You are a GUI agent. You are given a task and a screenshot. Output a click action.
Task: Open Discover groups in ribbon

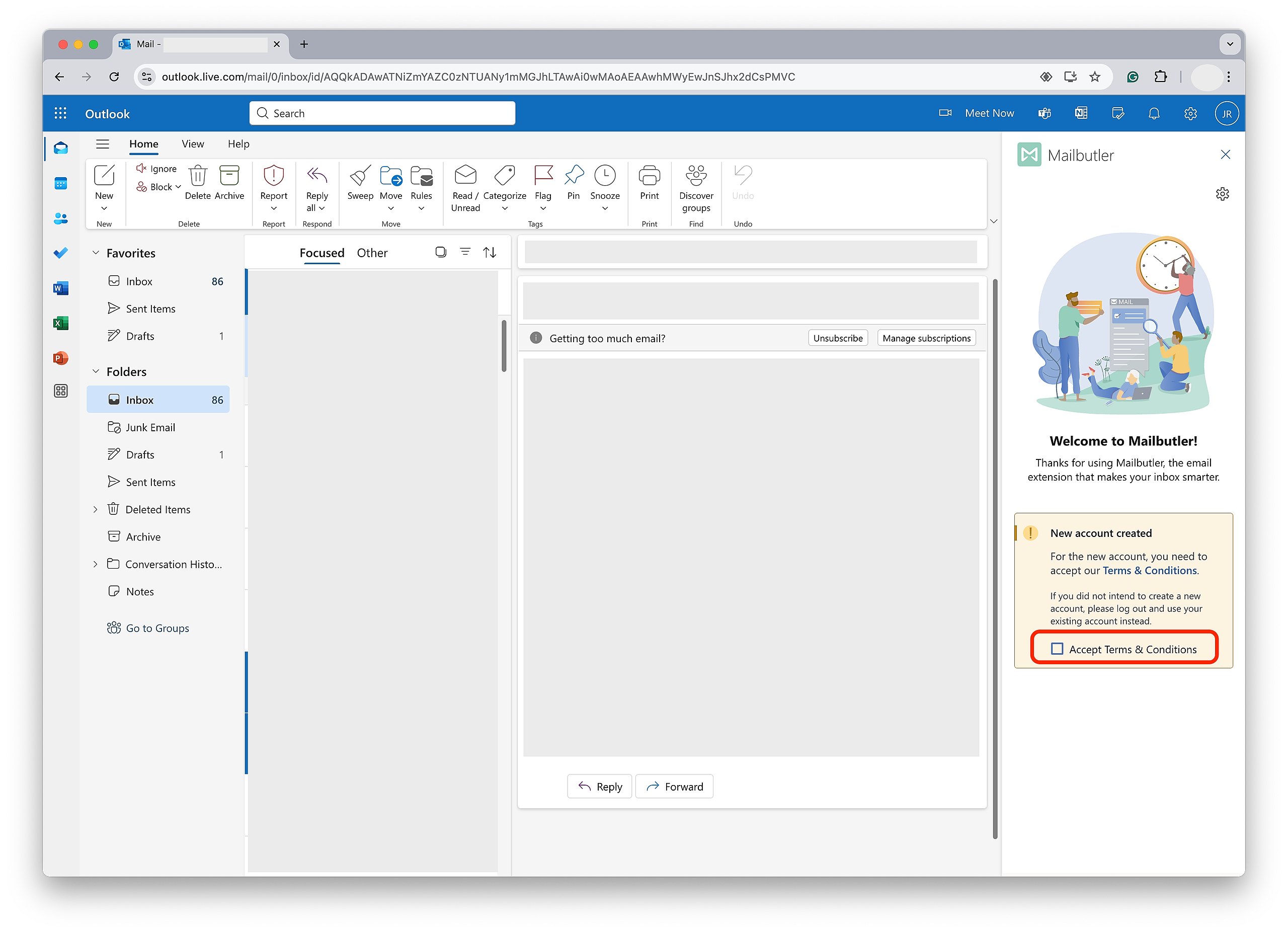coord(696,189)
